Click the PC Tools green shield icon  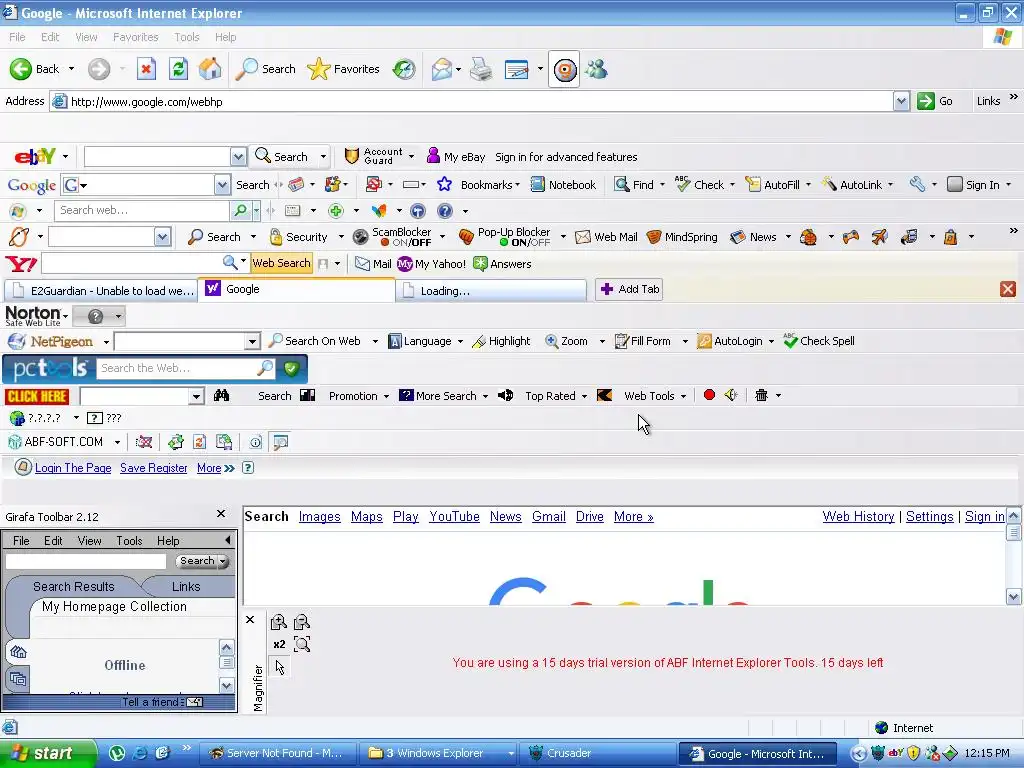(292, 368)
